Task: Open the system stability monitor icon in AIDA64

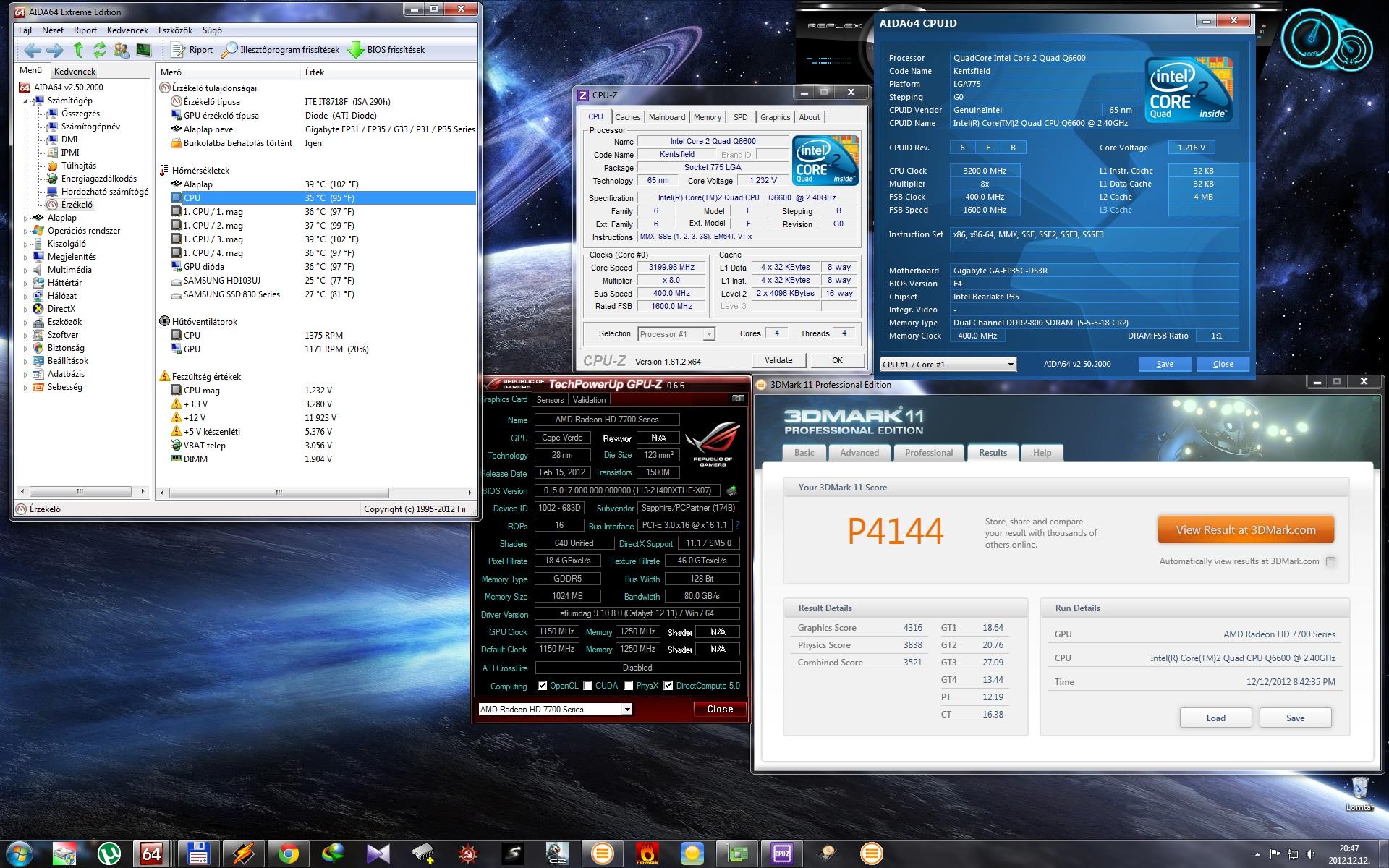Action: click(x=144, y=50)
